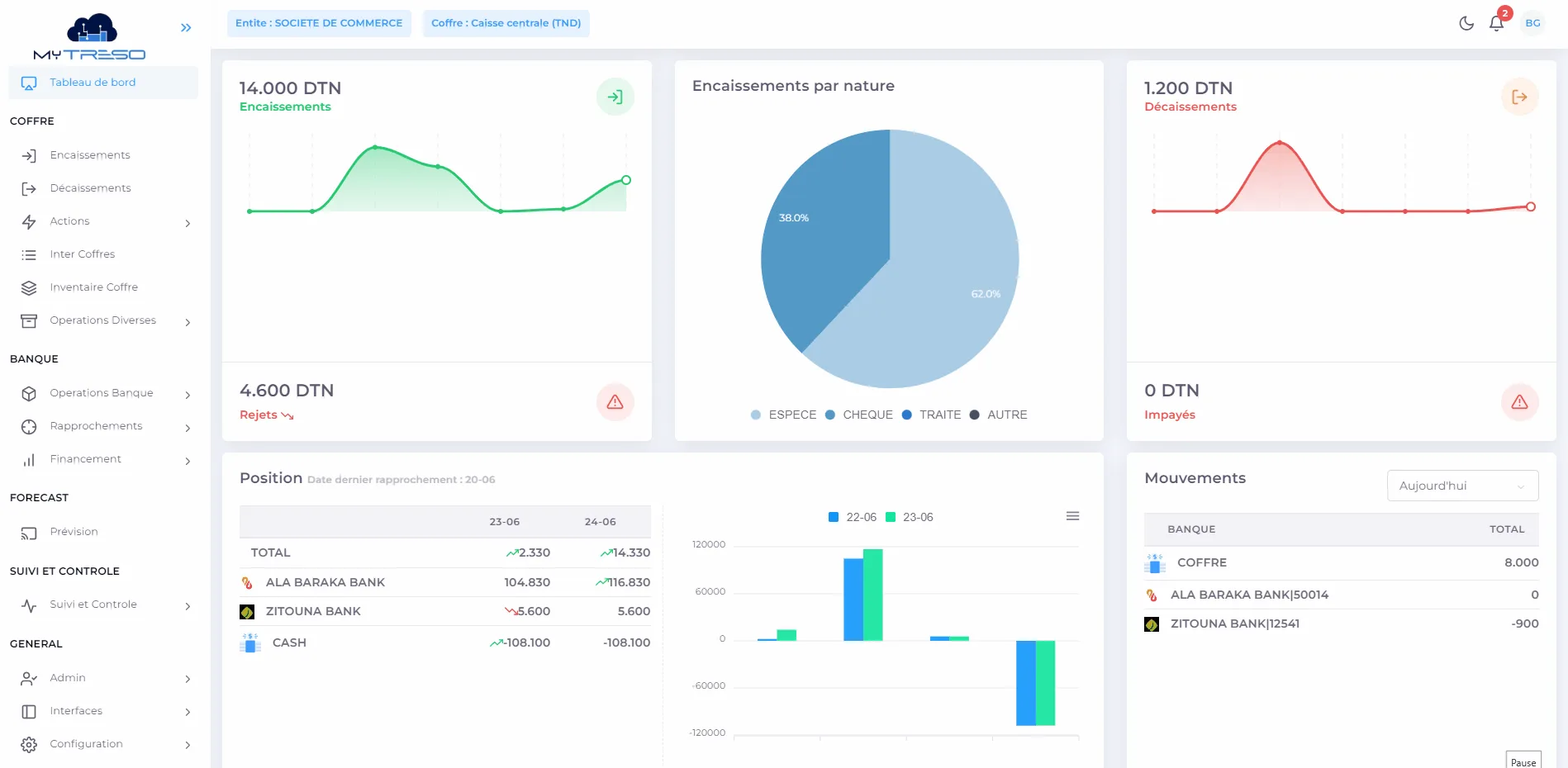The height and width of the screenshot is (768, 1568).
Task: Click Inventaire Coffre layers icon
Action: click(29, 288)
